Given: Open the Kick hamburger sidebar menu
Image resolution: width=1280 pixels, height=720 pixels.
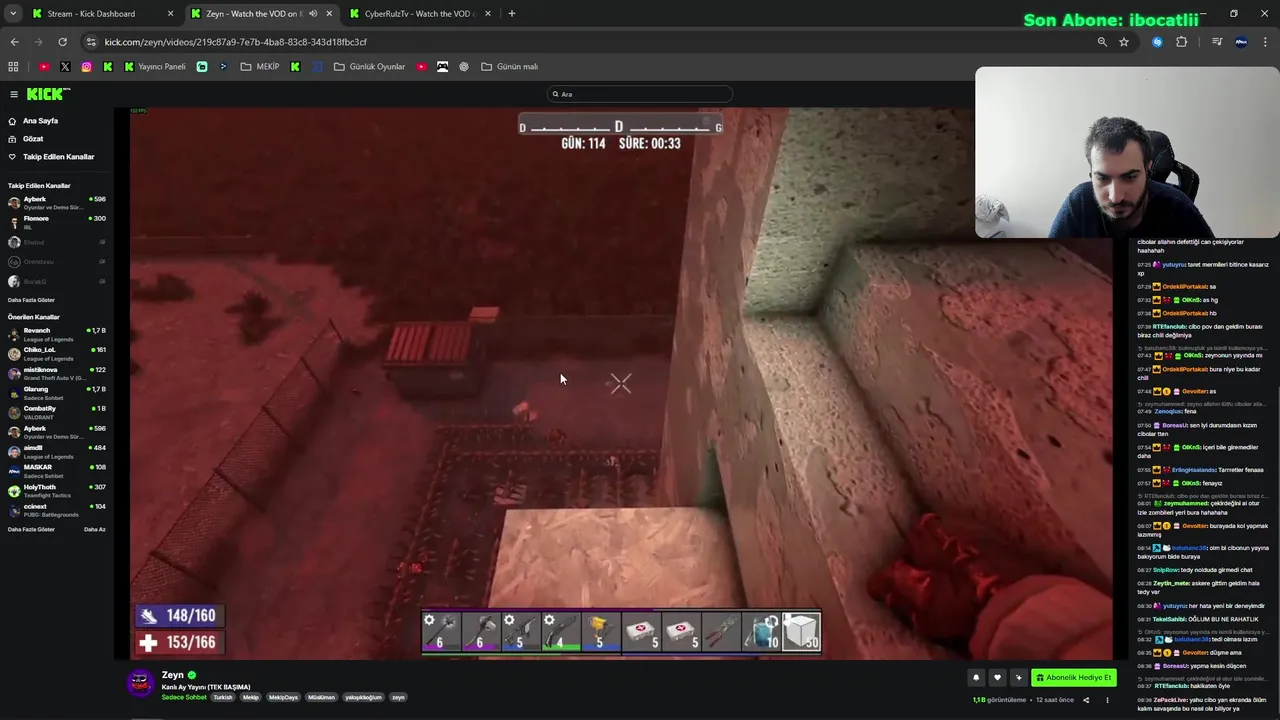Looking at the screenshot, I should 14,94.
